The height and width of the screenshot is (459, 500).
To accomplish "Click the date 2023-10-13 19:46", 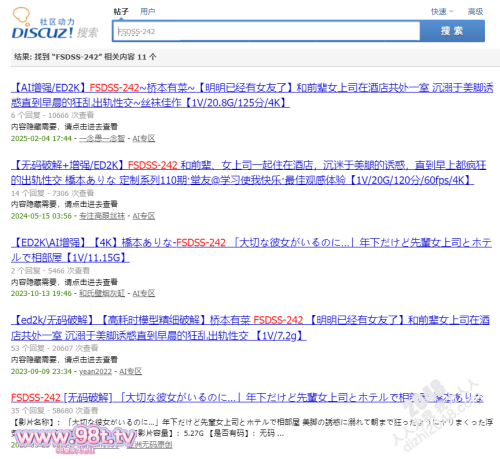I will coord(41,293).
